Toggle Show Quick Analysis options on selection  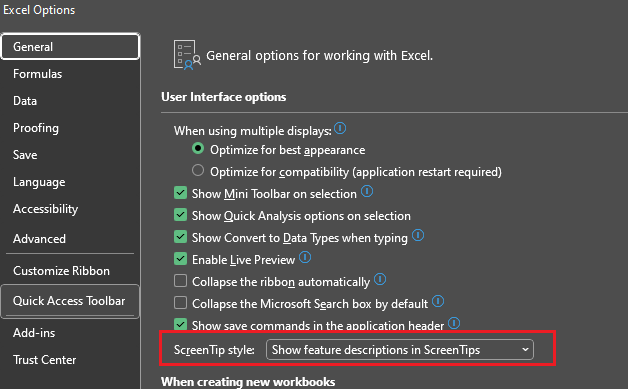tap(180, 215)
